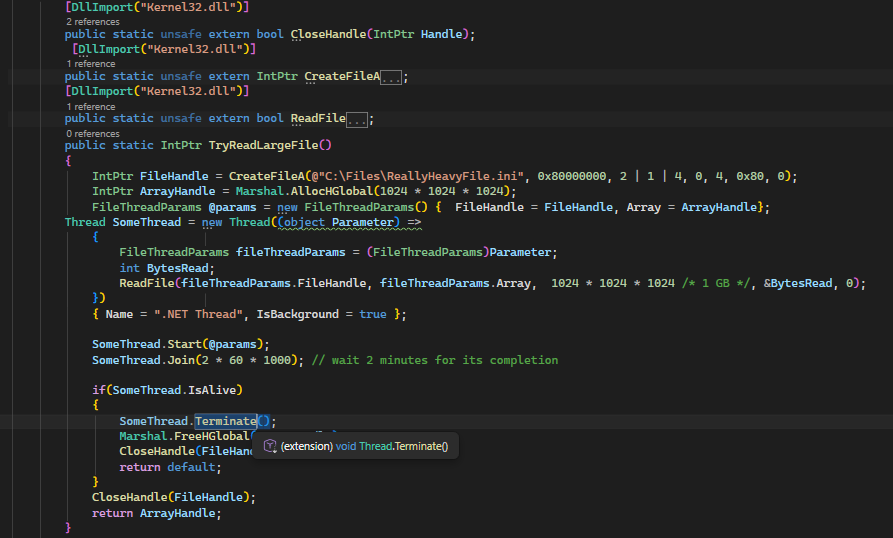893x538 pixels.
Task: Click 'default' in return default statement
Action: point(191,467)
